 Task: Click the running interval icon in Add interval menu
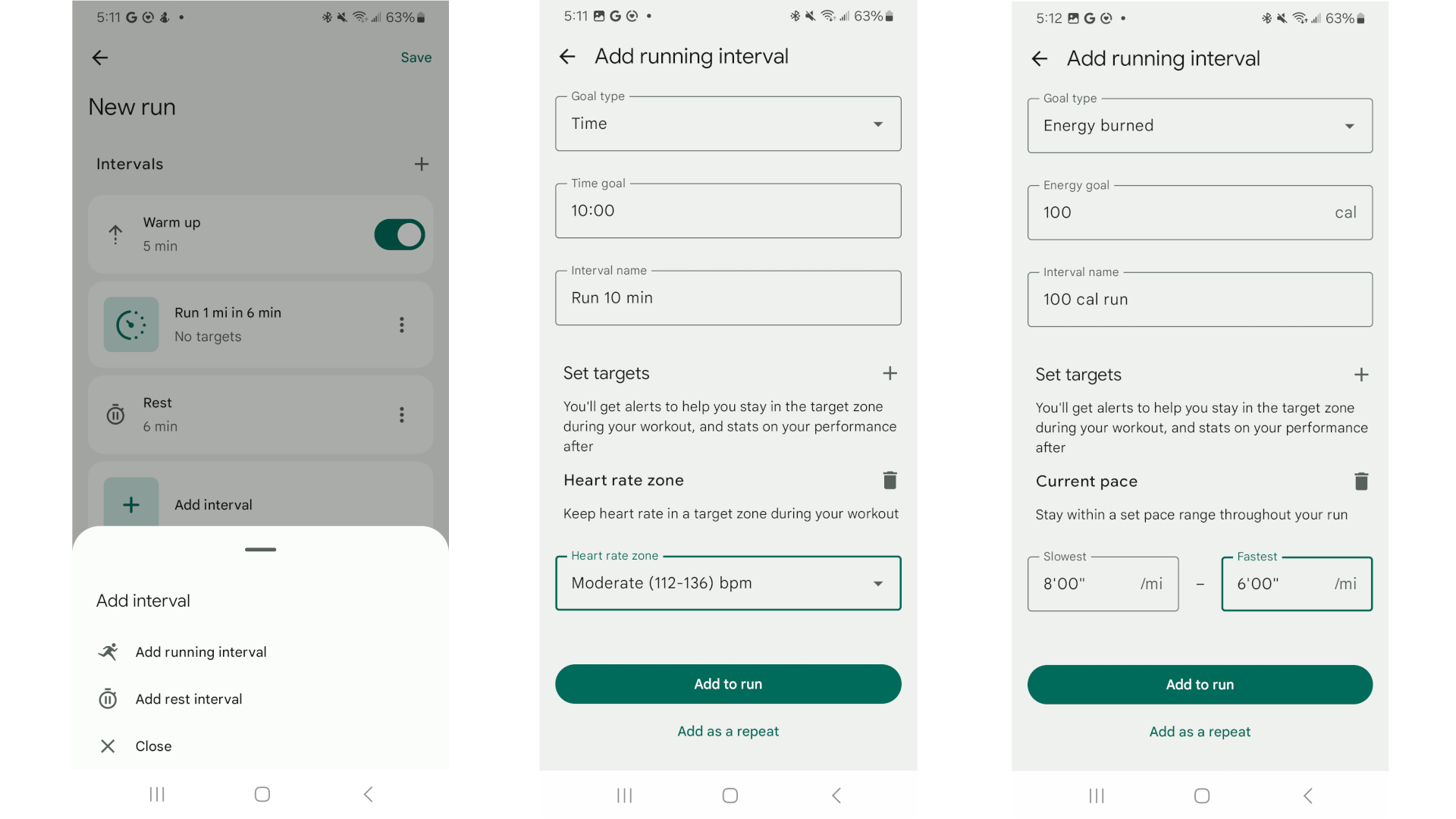(x=108, y=651)
